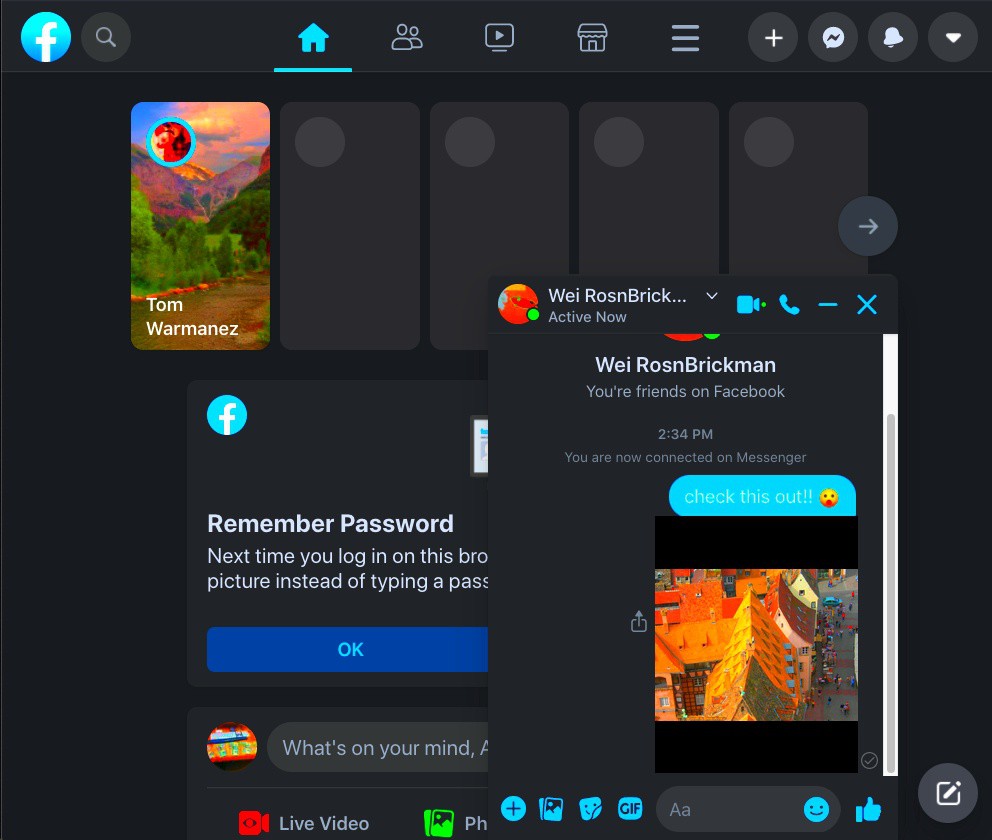
Task: Close the Wei RosnBrickman chat
Action: click(867, 305)
